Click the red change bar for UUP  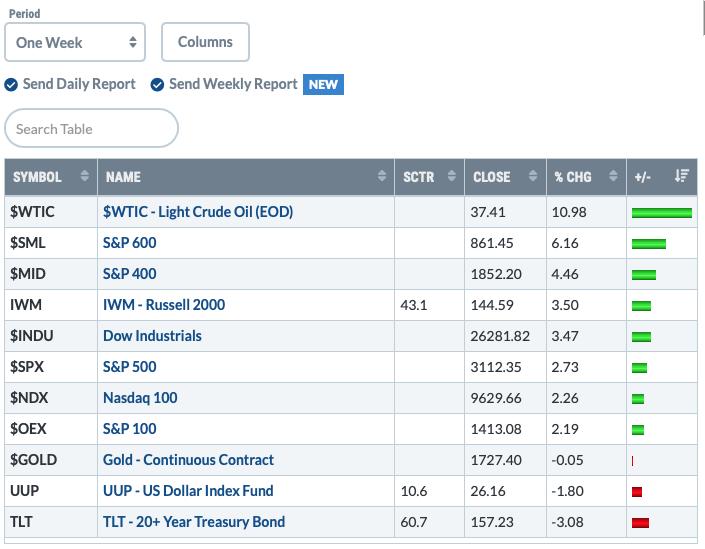[637, 492]
